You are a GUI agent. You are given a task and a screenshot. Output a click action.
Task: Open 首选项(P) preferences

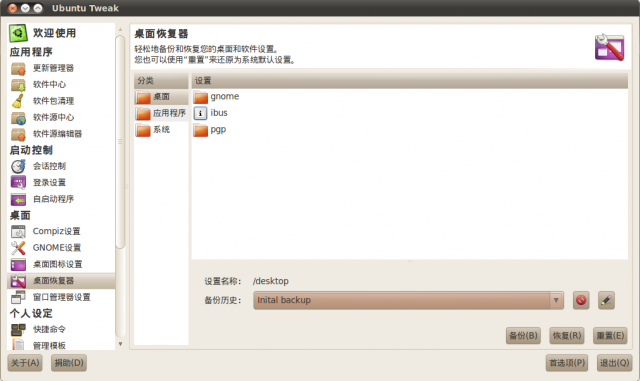pos(567,363)
